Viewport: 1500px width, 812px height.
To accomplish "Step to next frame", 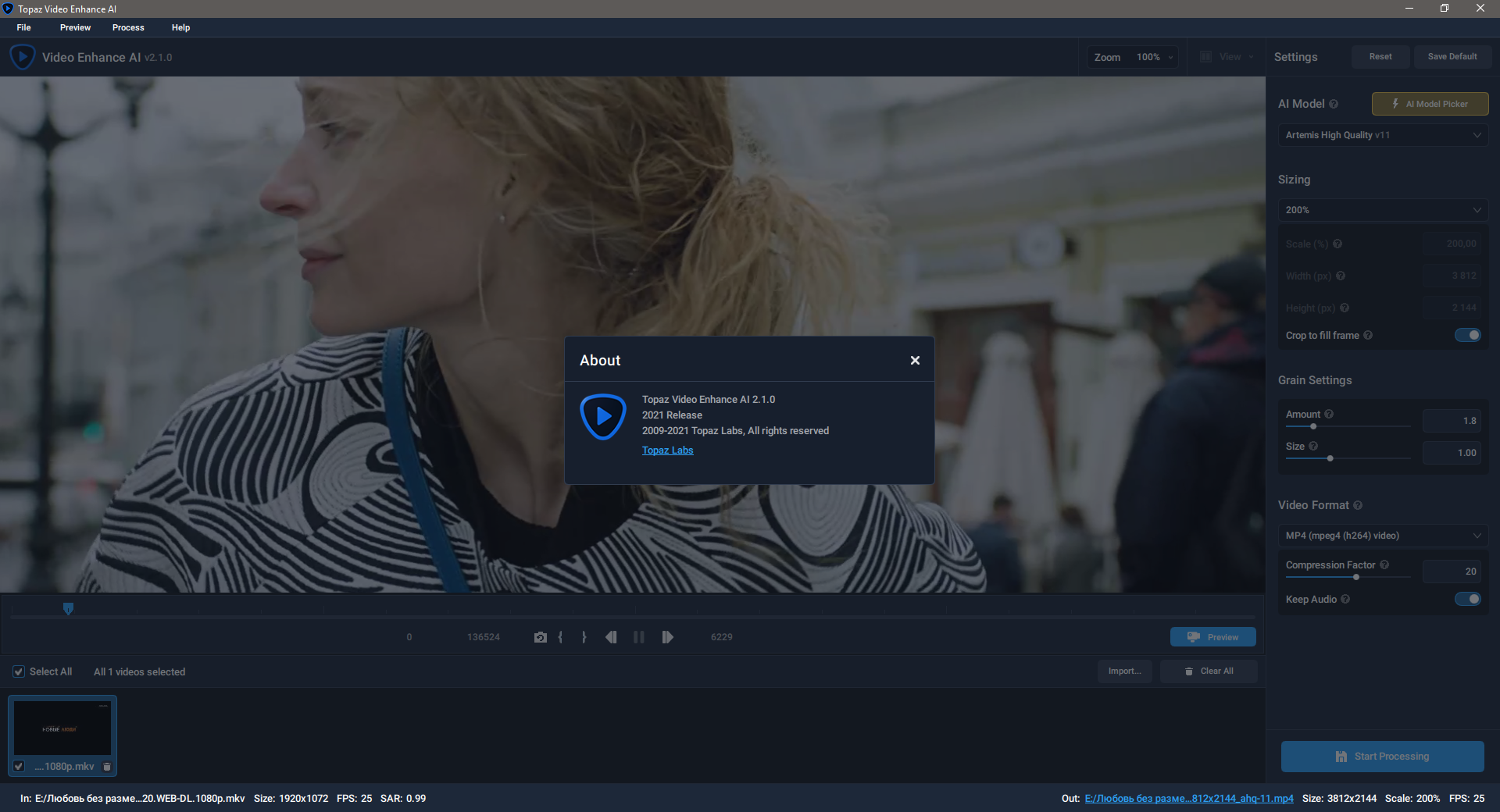I will (667, 637).
